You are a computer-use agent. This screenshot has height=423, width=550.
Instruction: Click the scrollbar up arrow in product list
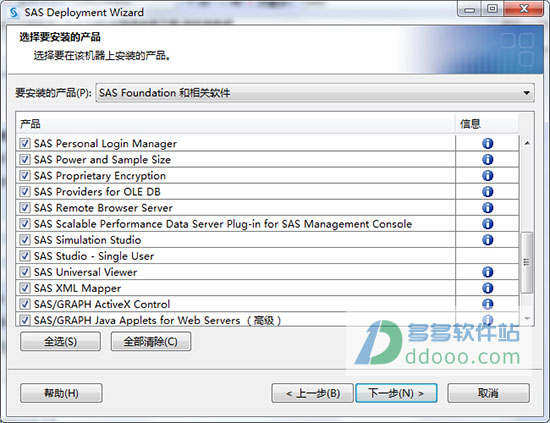527,143
